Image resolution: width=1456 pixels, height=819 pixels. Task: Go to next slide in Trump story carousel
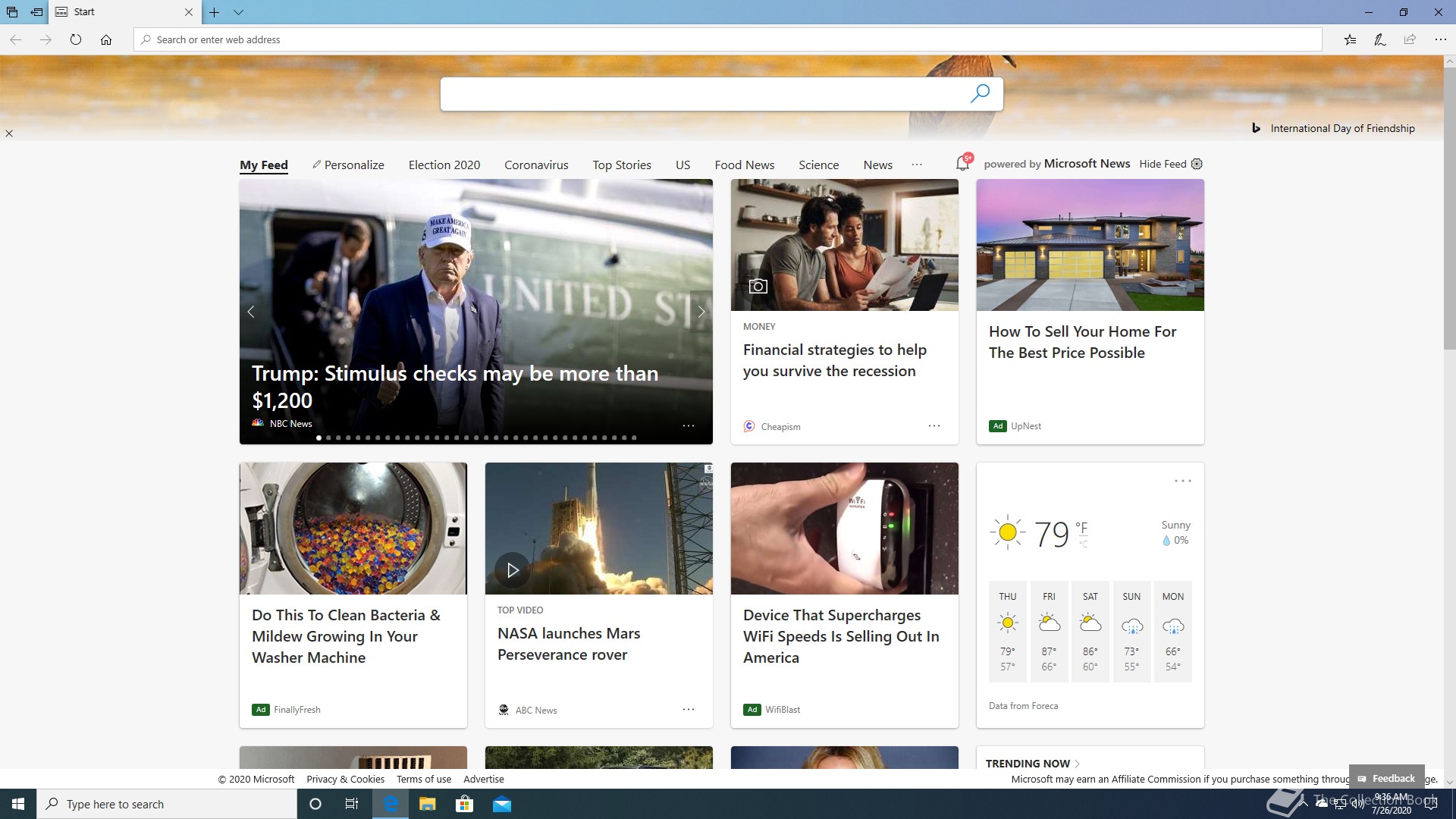coord(701,312)
